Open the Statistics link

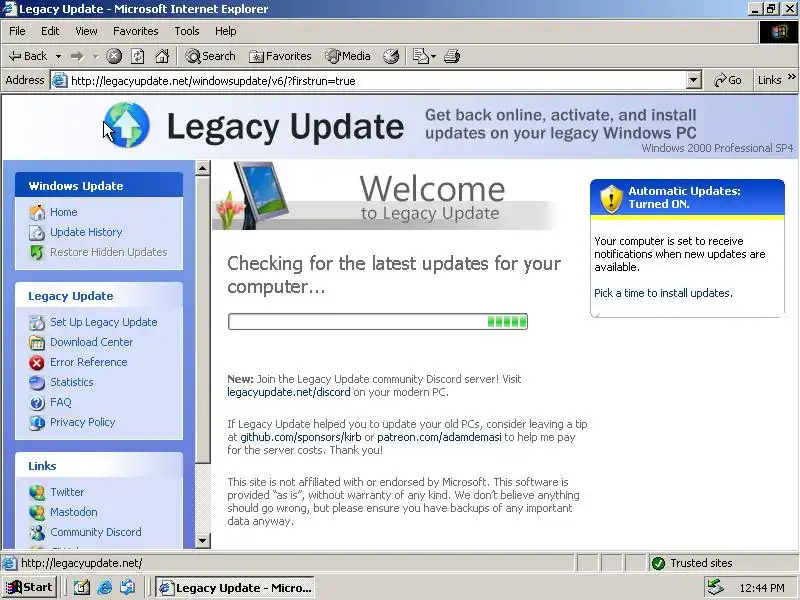click(x=71, y=382)
